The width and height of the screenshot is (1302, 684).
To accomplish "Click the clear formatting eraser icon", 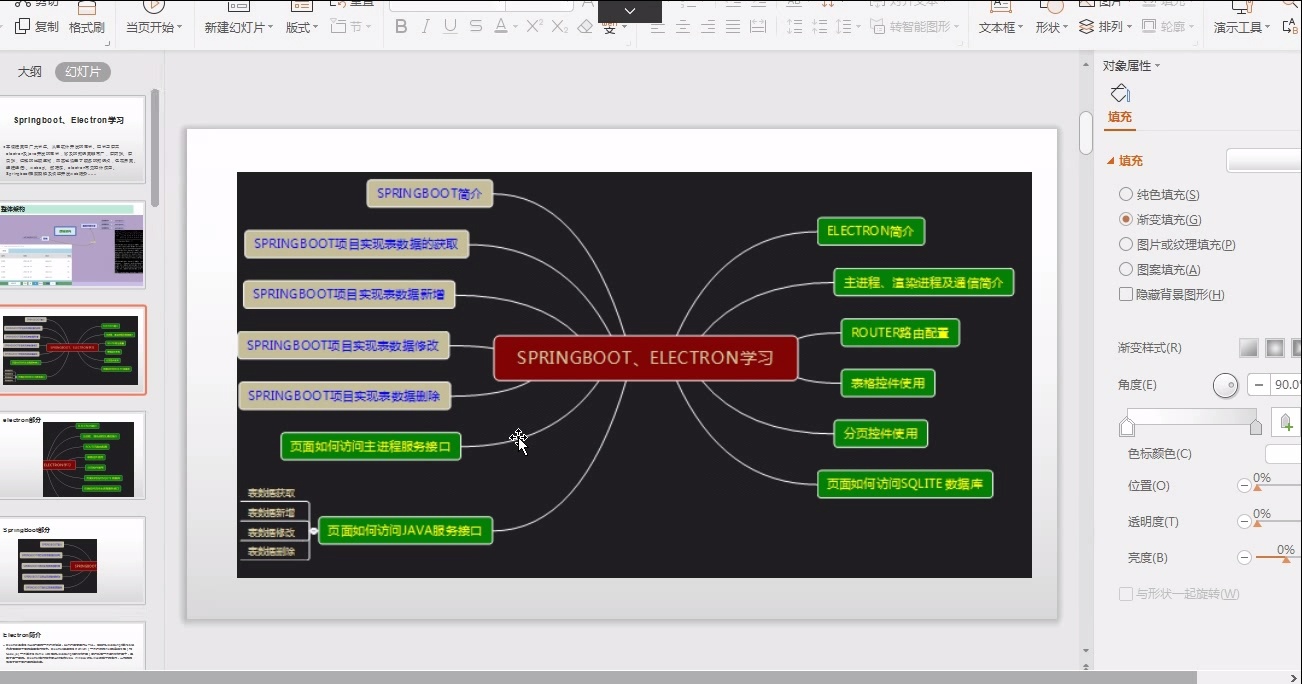I will click(x=586, y=27).
